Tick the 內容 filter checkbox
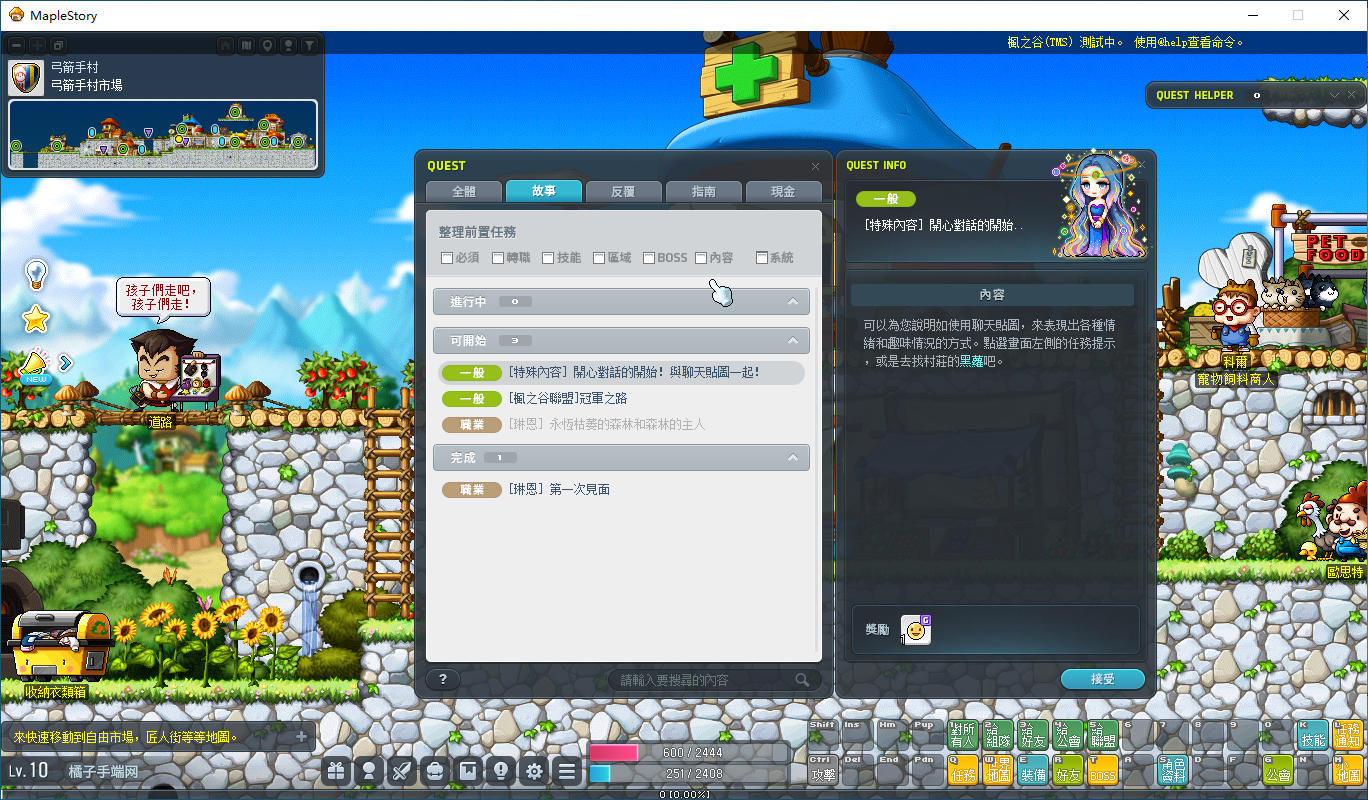The width and height of the screenshot is (1368, 800). (x=701, y=258)
